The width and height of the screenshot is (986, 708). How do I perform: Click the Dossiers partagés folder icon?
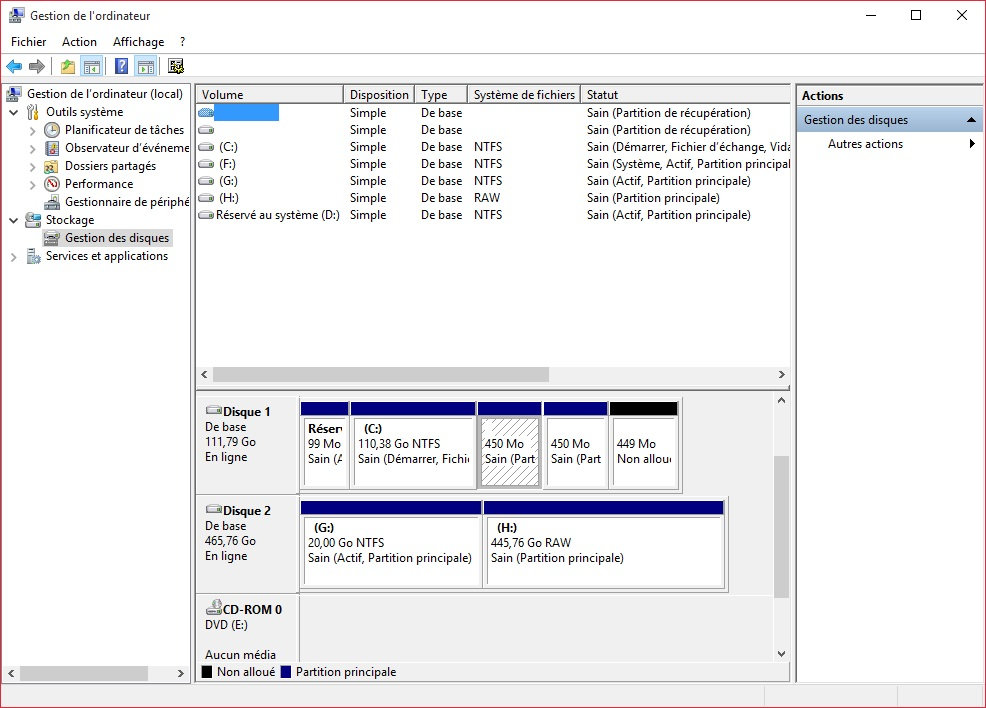tap(52, 166)
